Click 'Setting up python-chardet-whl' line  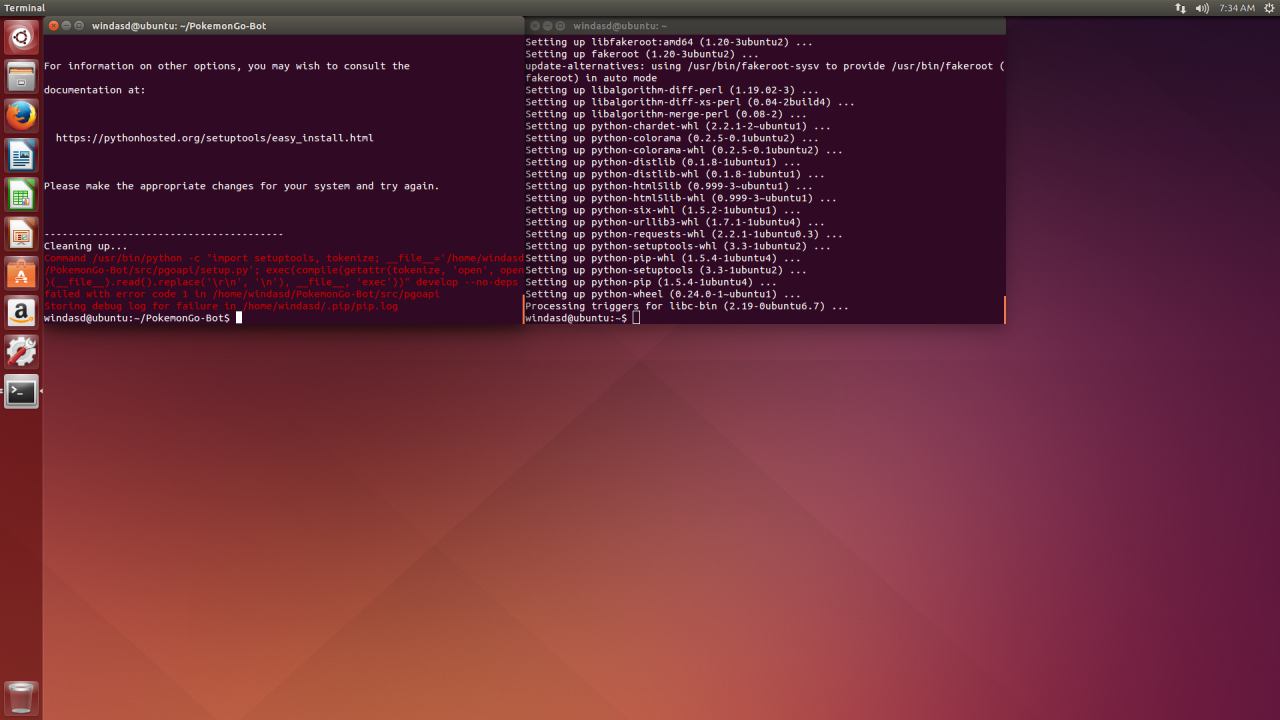(x=678, y=126)
